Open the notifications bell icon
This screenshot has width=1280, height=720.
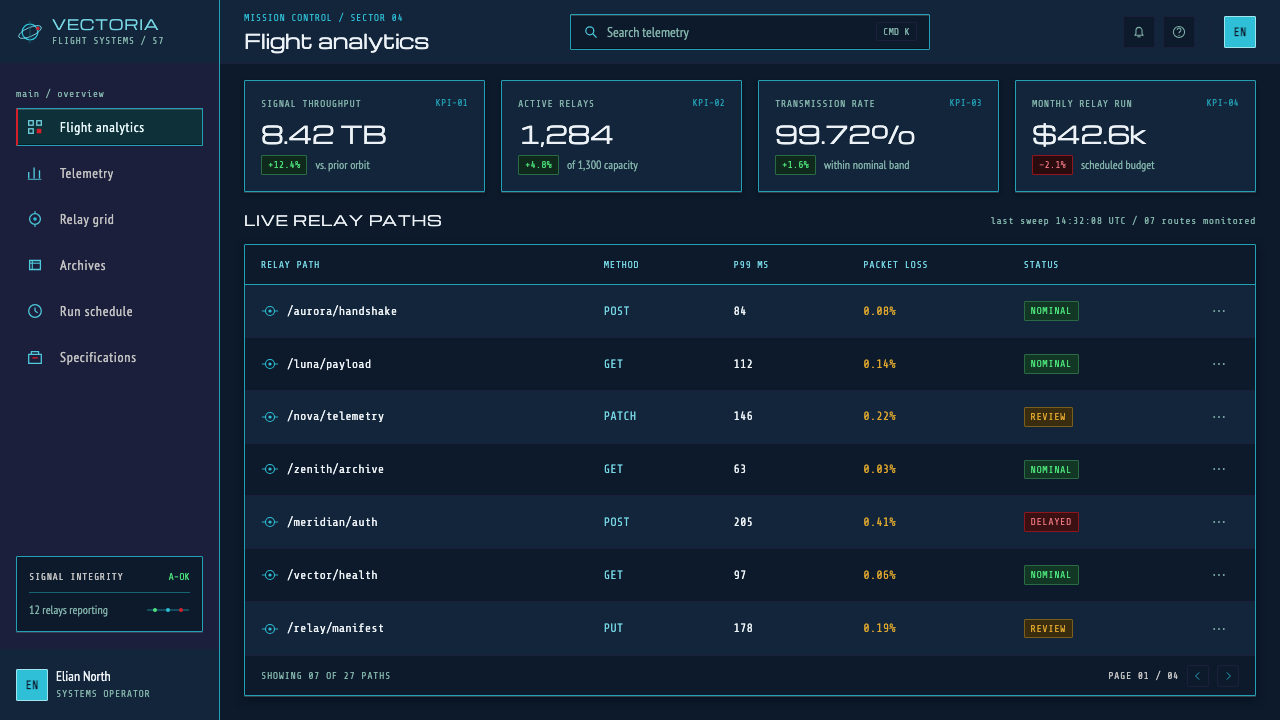point(1139,32)
